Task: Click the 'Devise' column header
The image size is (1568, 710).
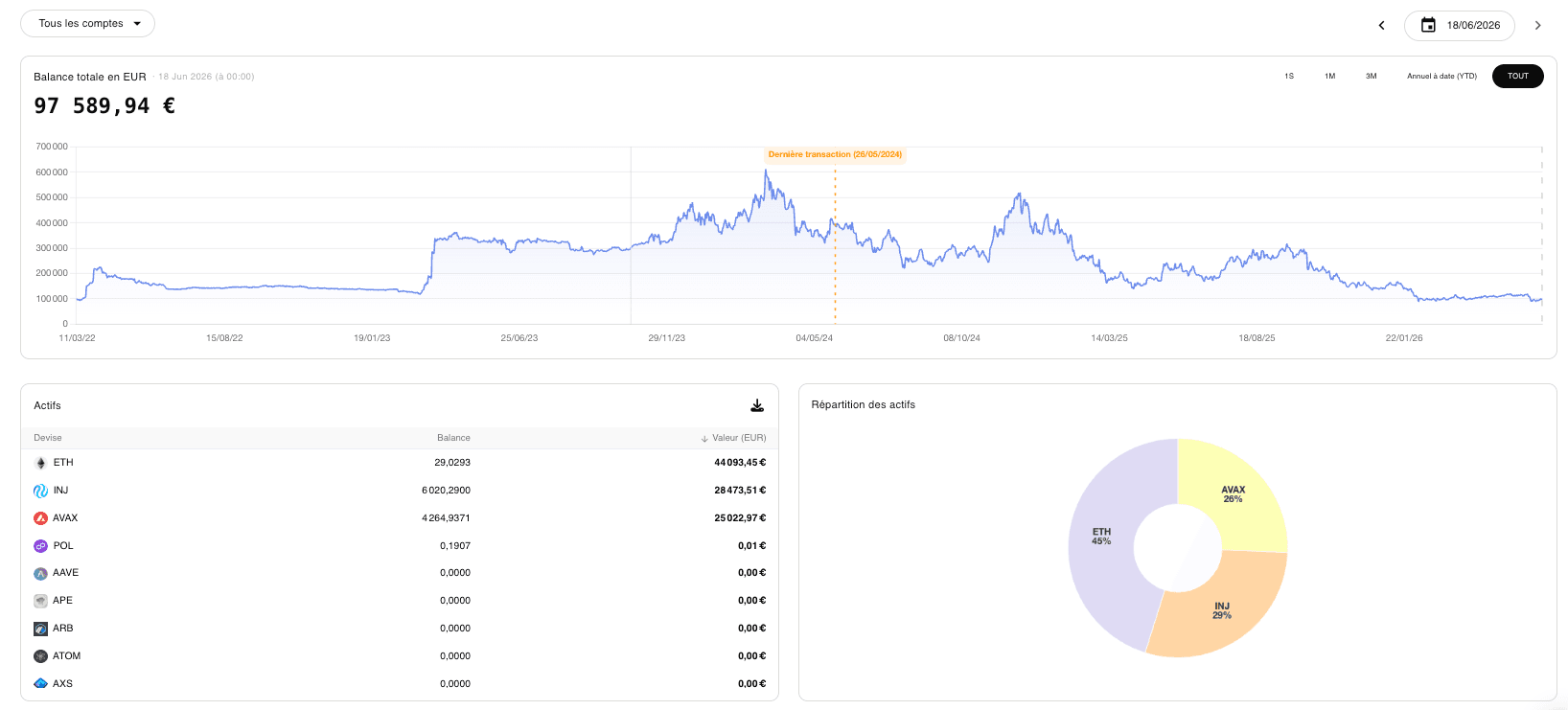Action: coord(48,438)
